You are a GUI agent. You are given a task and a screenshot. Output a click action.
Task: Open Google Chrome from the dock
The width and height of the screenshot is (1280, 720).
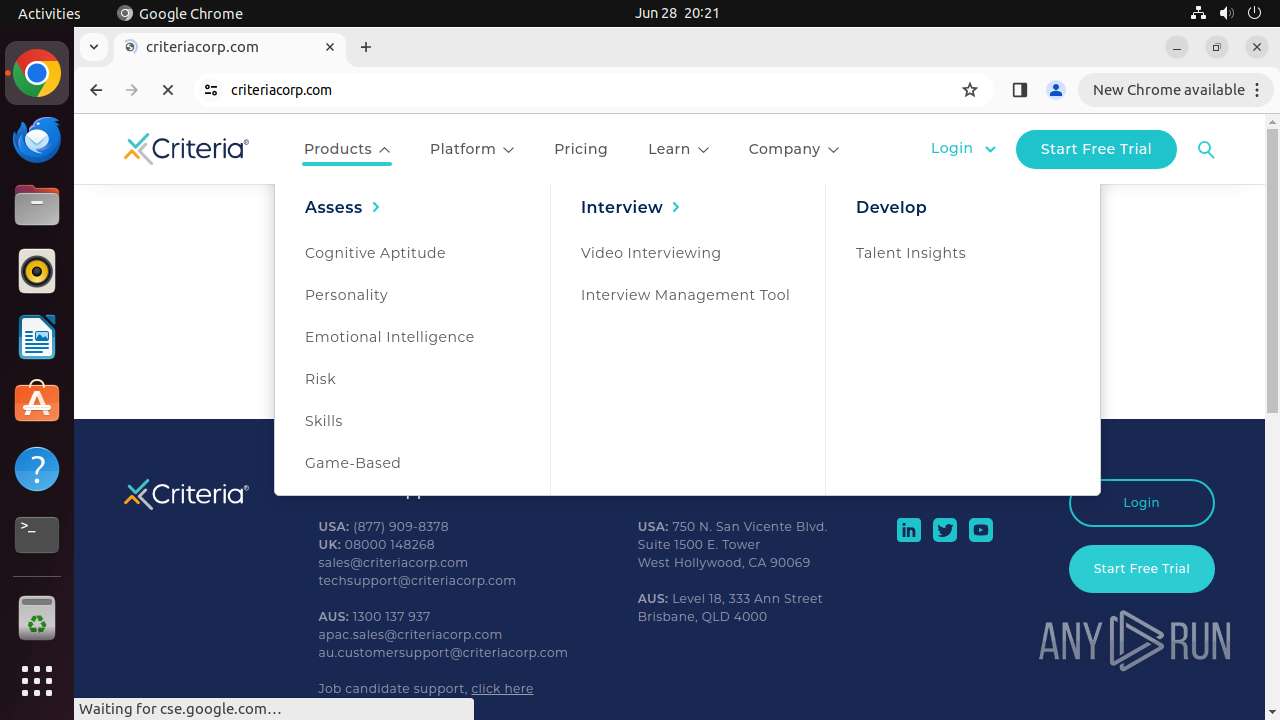(x=37, y=74)
